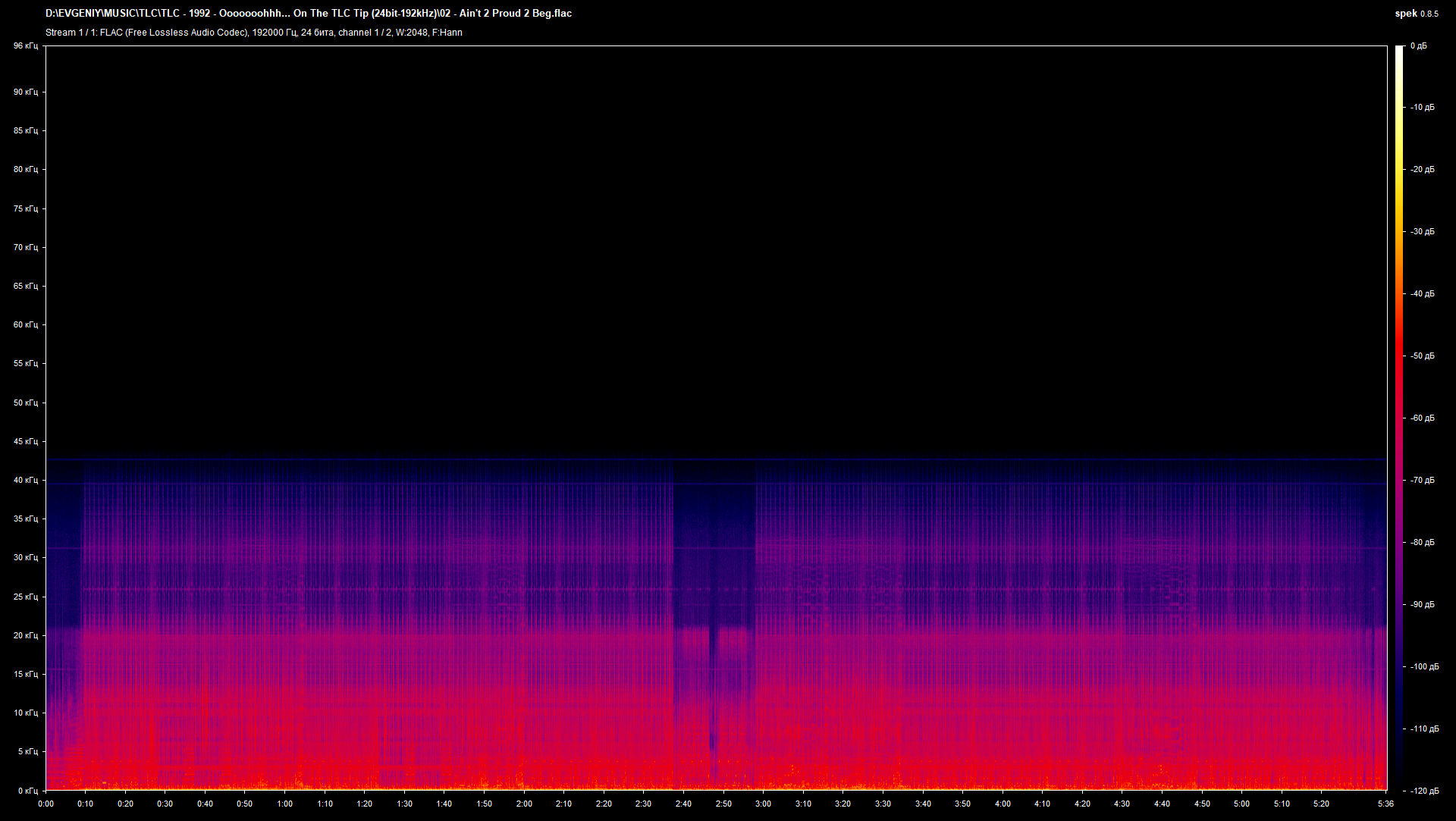
Task: Click the spek 0.8.5 version label
Action: click(x=1416, y=14)
